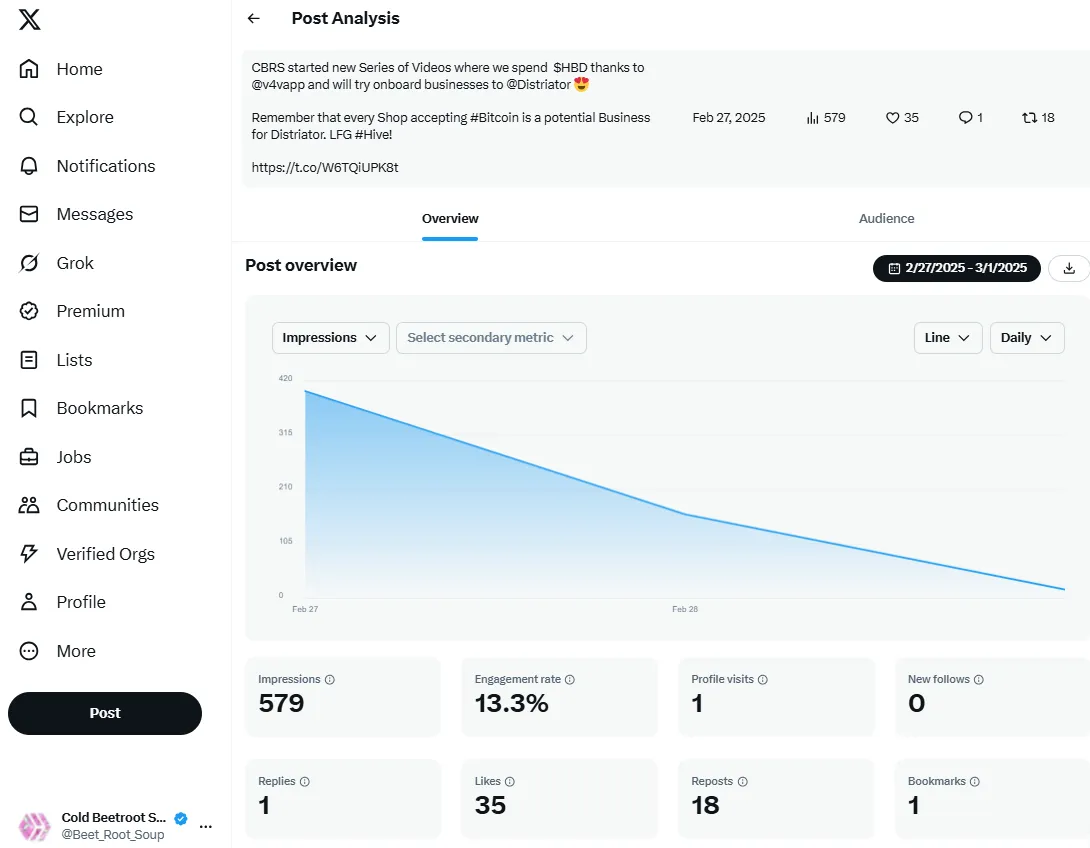The height and width of the screenshot is (848, 1090).
Task: Click the #Hive! hashtag
Action: coord(373,134)
